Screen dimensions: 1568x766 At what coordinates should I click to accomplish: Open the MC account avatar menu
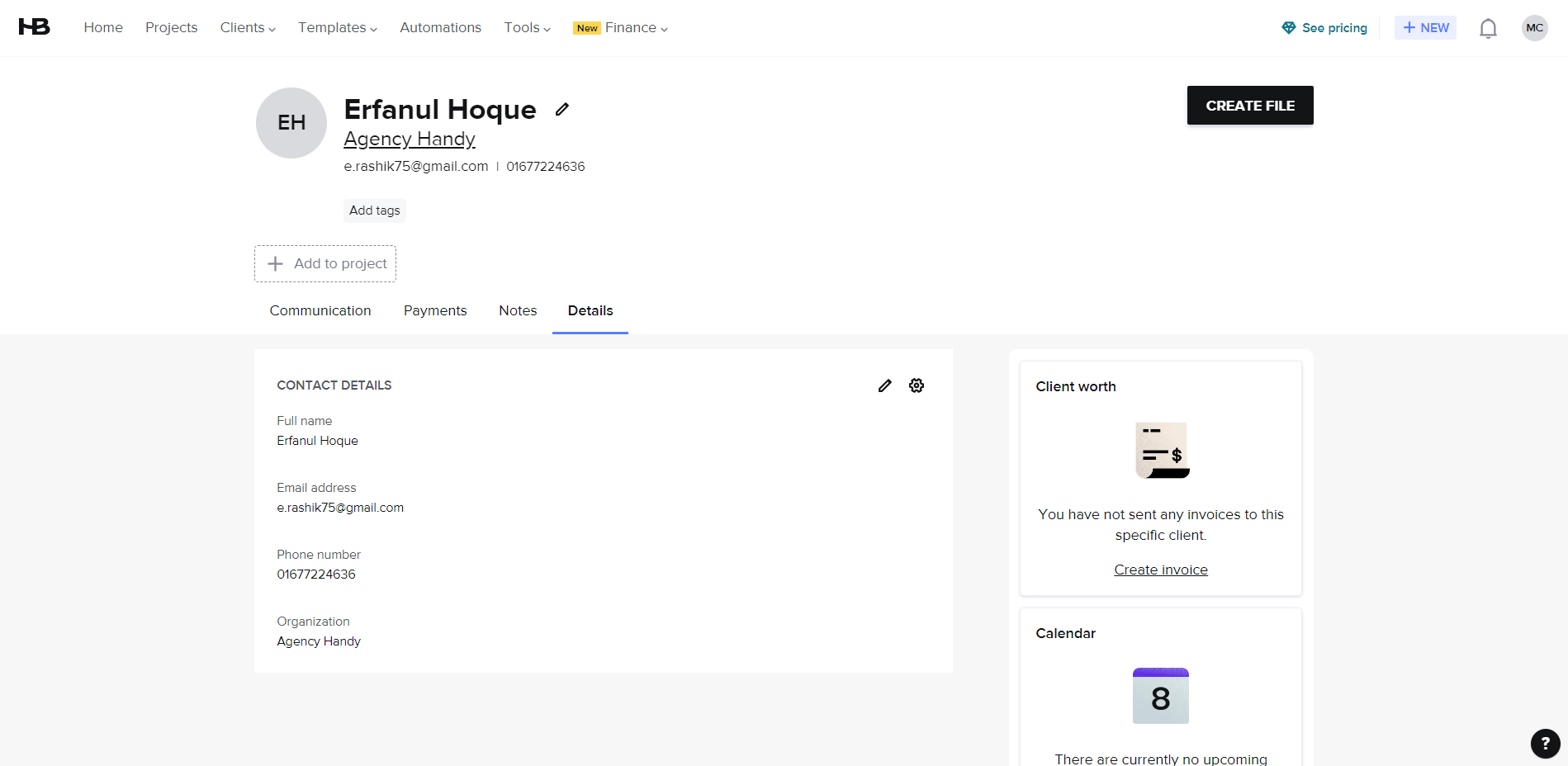[x=1535, y=27]
